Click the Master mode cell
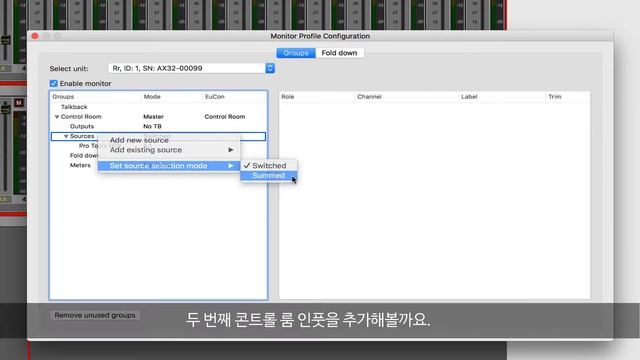The height and width of the screenshot is (360, 640). click(x=153, y=117)
